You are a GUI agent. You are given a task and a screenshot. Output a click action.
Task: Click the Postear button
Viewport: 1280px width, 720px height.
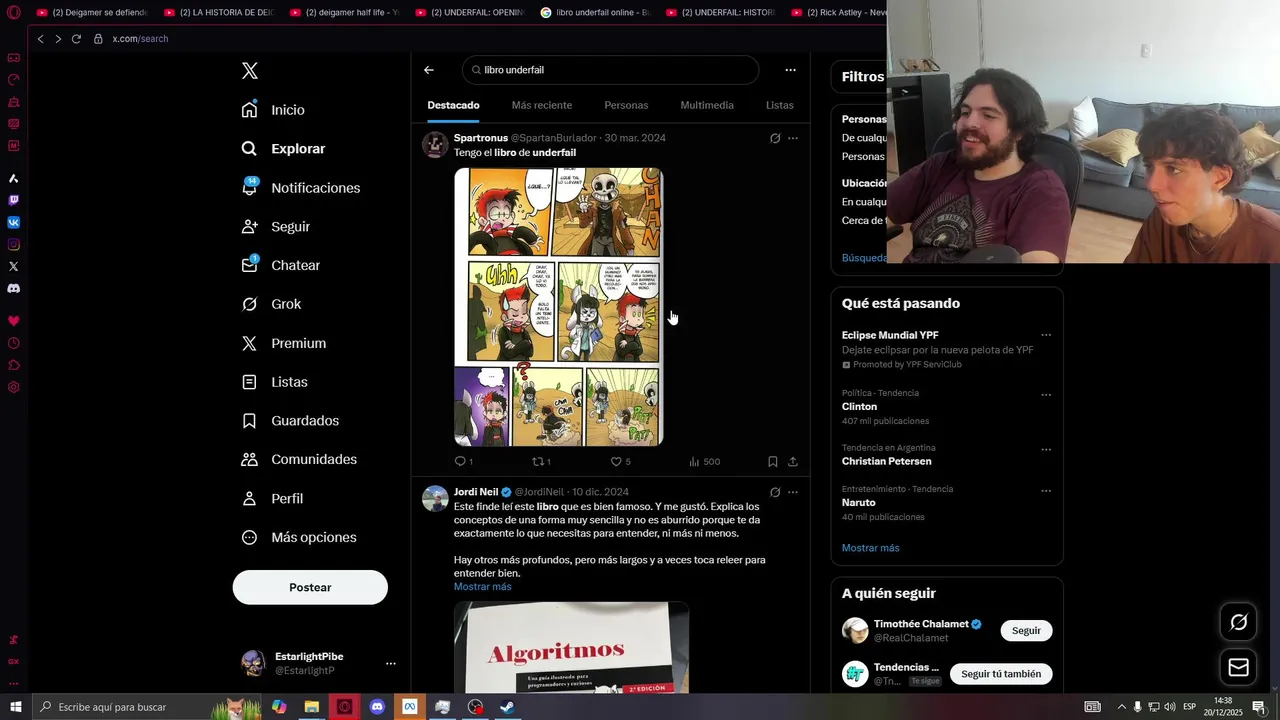coord(310,587)
